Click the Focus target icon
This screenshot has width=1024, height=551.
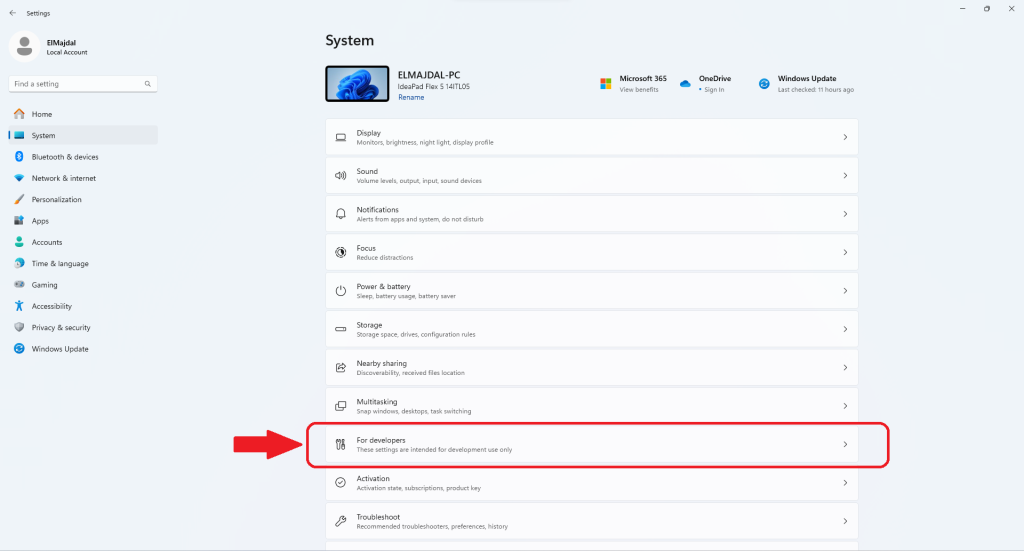341,252
